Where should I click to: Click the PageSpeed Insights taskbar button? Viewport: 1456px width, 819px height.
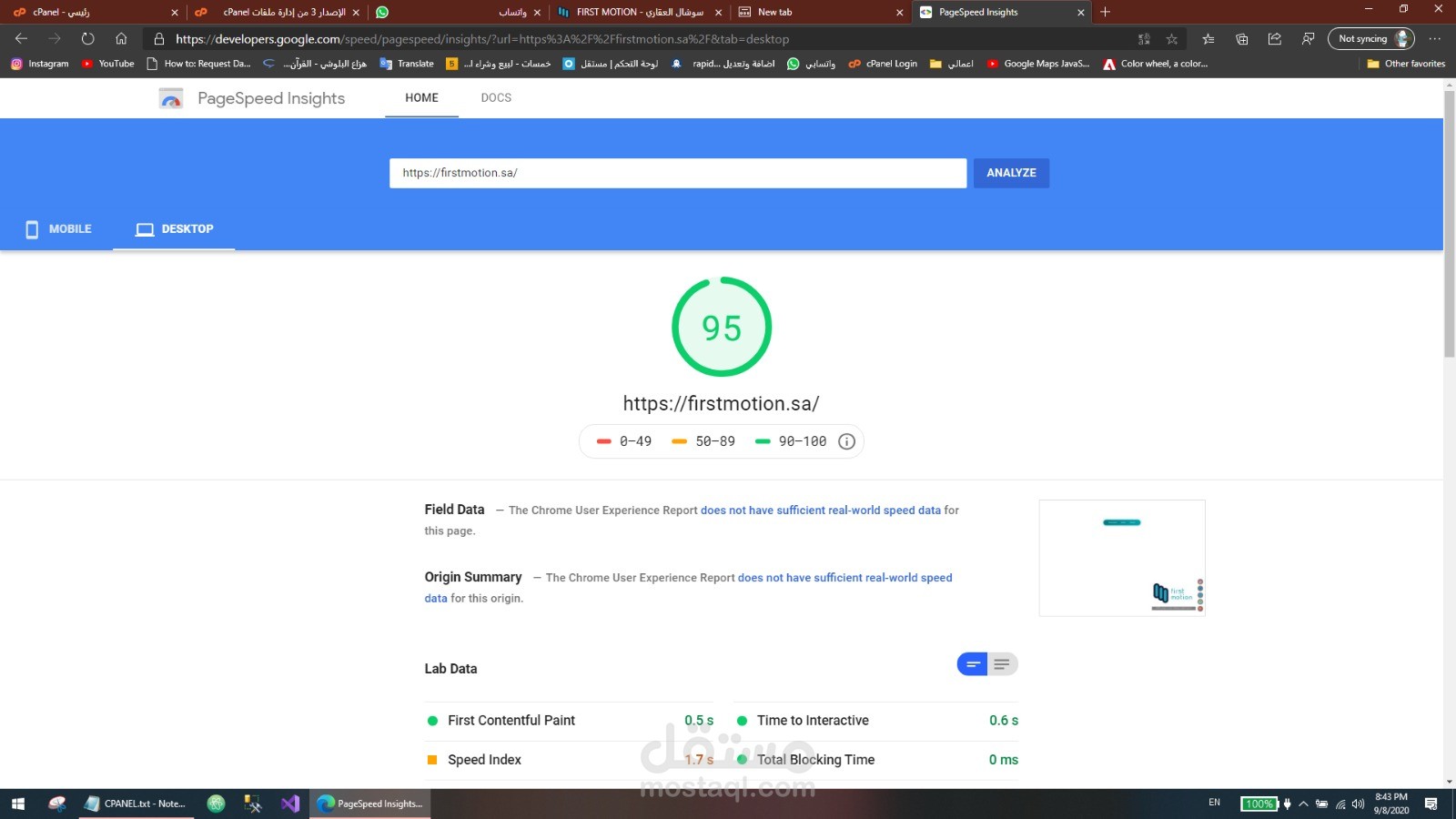click(x=369, y=804)
